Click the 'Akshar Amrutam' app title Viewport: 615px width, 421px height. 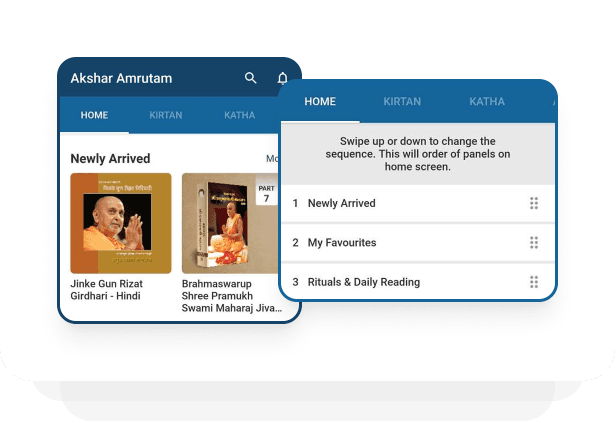[x=121, y=78]
